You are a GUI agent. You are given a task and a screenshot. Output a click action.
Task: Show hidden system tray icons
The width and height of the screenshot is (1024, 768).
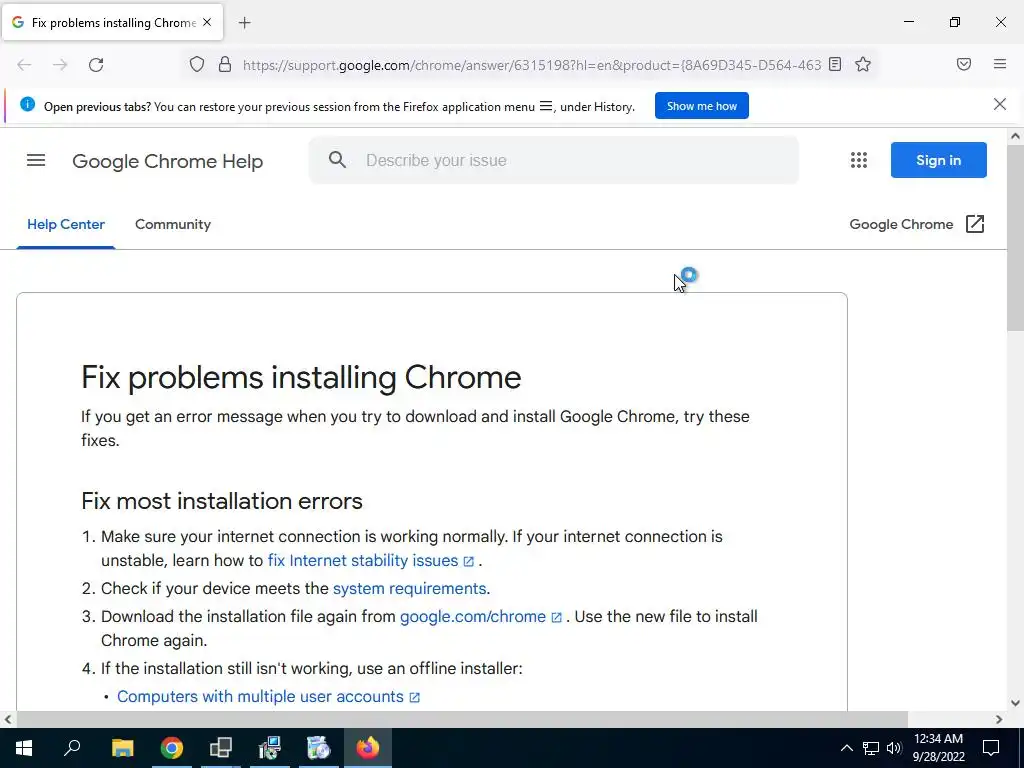click(846, 748)
